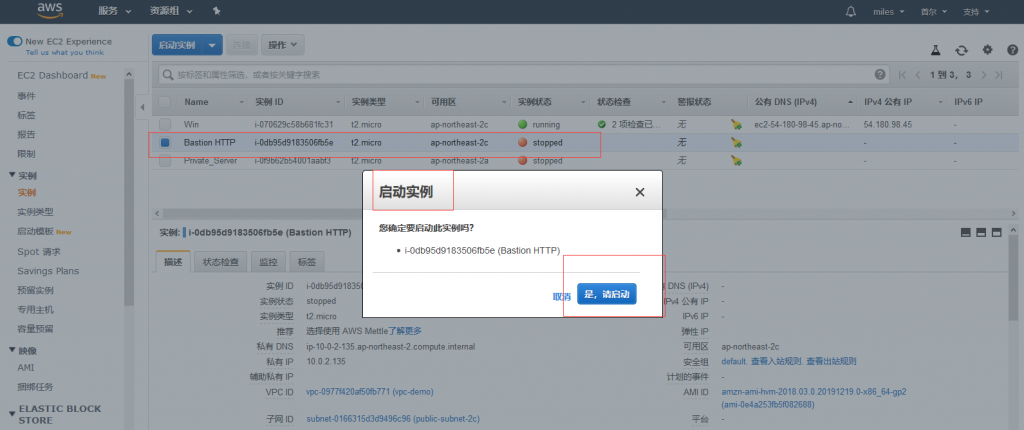
Task: Collapse the left navigation panel arrow
Action: (142, 107)
